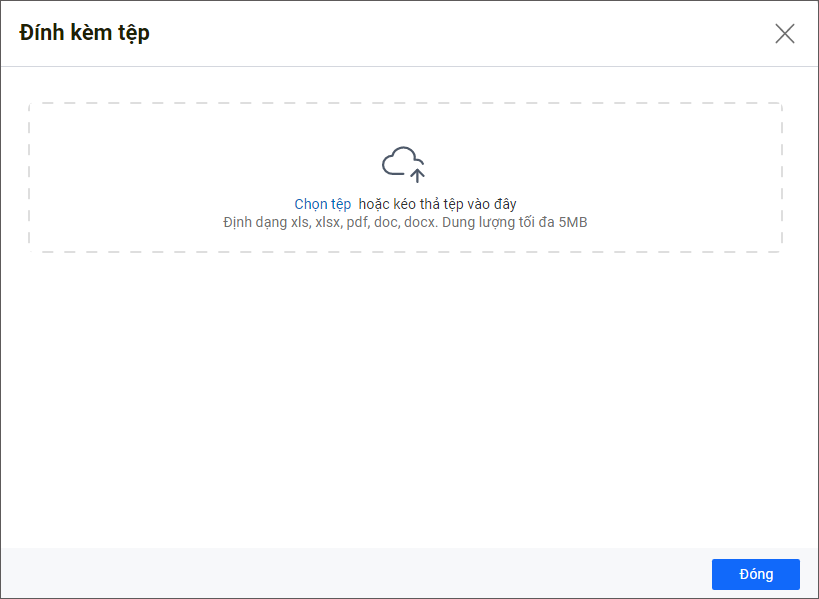
Task: Click the word 'xlsx' in the format hint
Action: click(328, 222)
